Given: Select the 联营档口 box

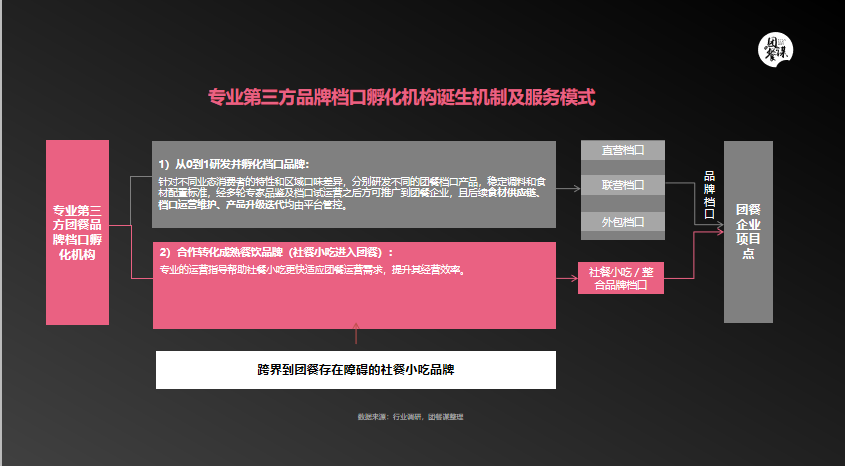Looking at the screenshot, I should click(623, 185).
